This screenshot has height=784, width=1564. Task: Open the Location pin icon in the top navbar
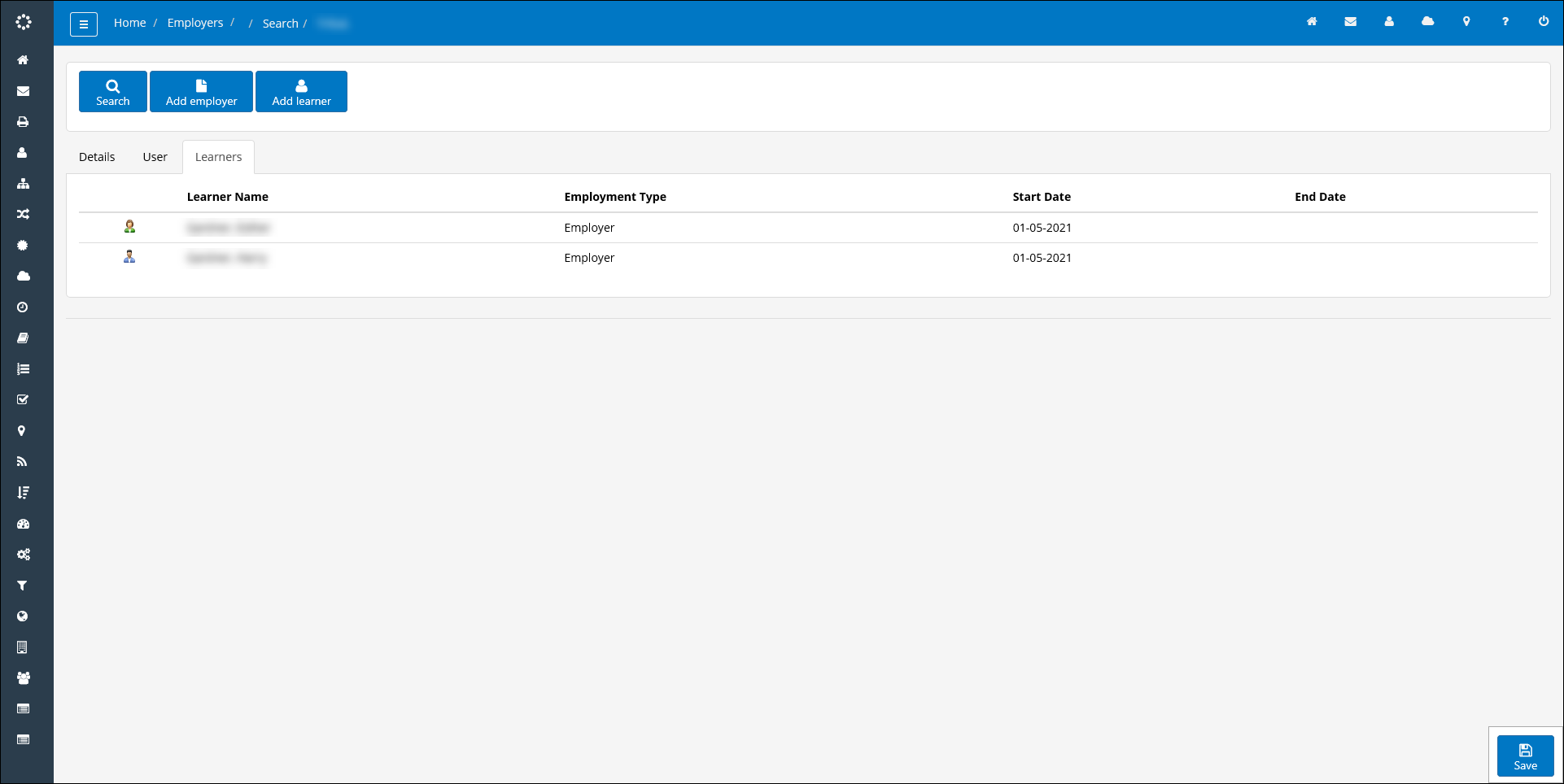tap(1467, 22)
